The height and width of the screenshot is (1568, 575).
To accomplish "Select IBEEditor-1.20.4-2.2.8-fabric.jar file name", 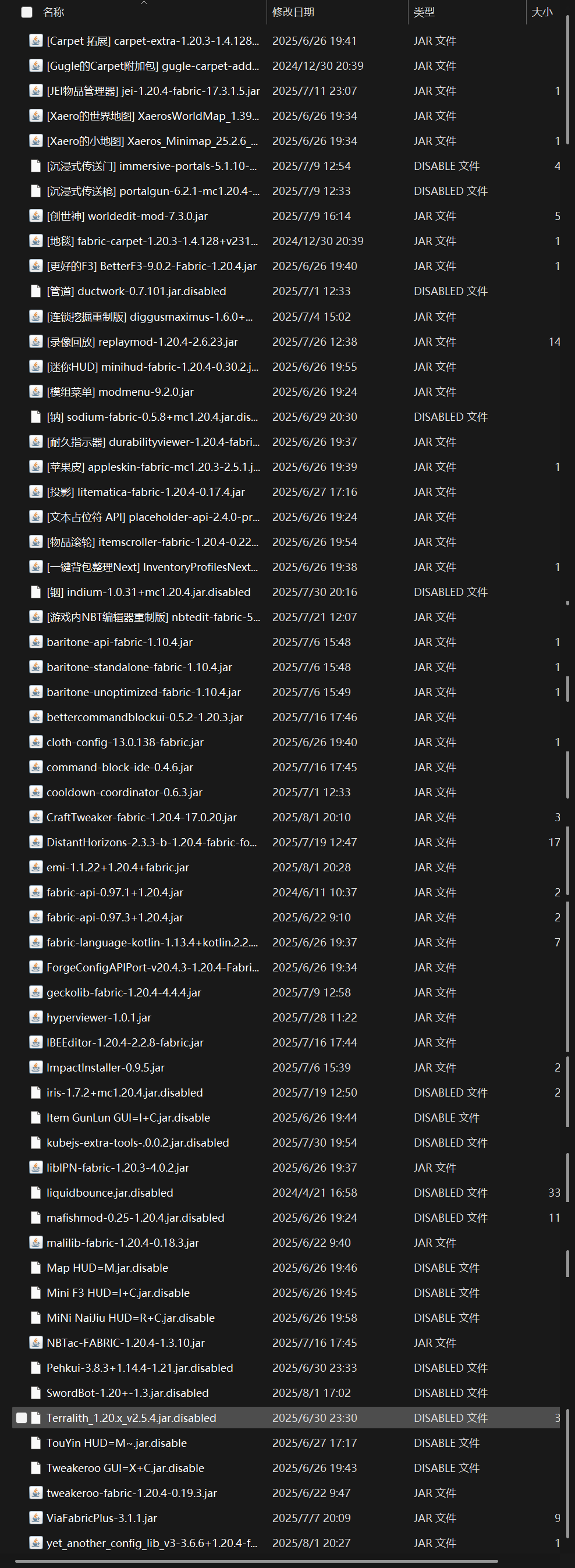I will click(125, 1042).
